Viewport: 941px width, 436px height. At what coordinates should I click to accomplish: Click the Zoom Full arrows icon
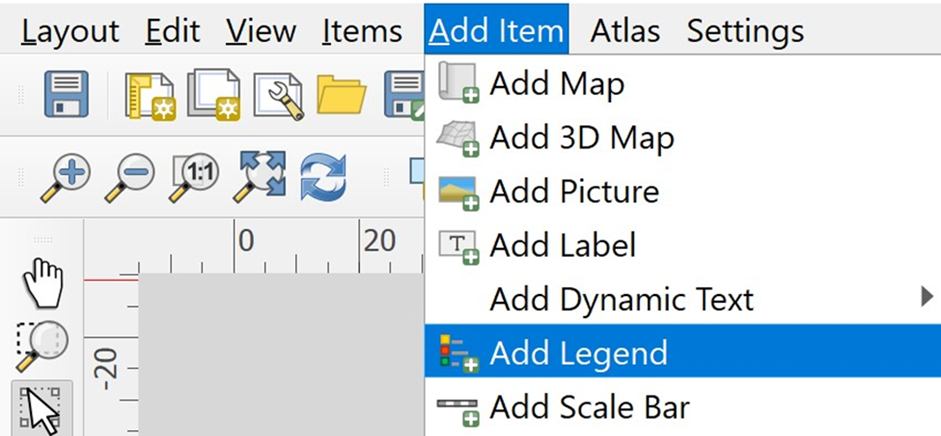coord(259,177)
